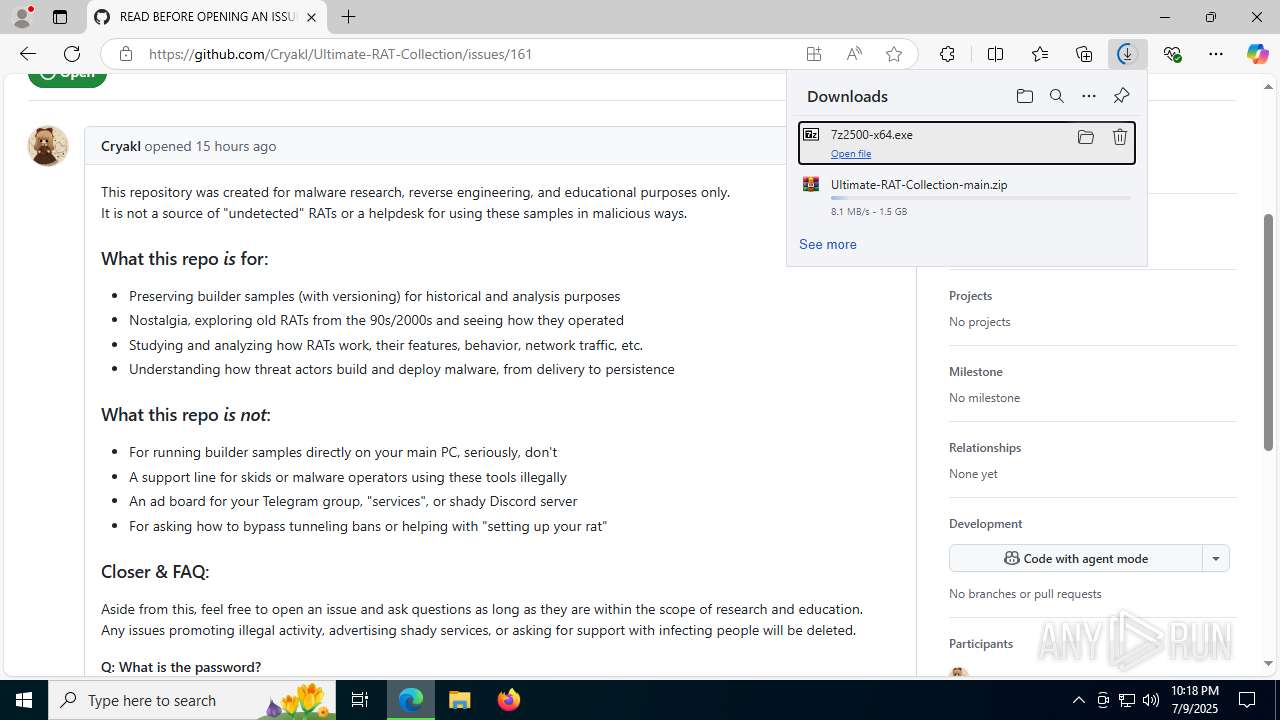
Task: Click 'Q: What is the password?' text
Action: tap(181, 667)
